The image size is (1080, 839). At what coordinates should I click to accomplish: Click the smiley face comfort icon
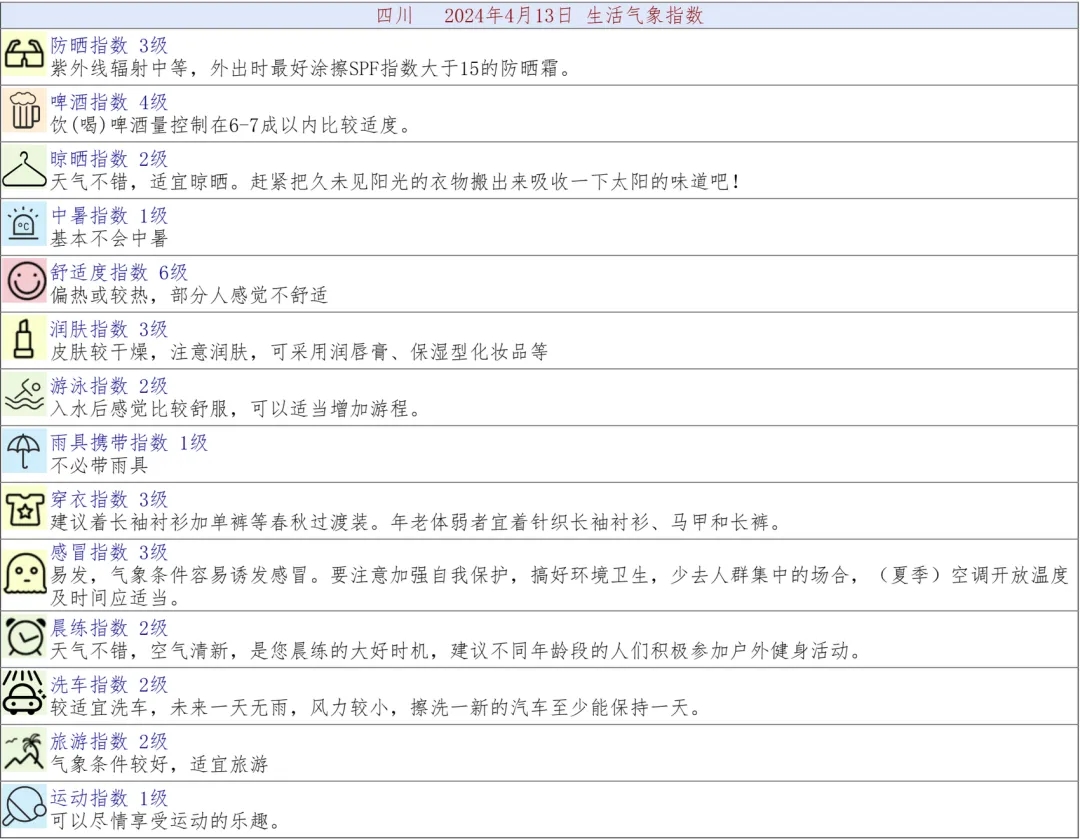(x=25, y=281)
